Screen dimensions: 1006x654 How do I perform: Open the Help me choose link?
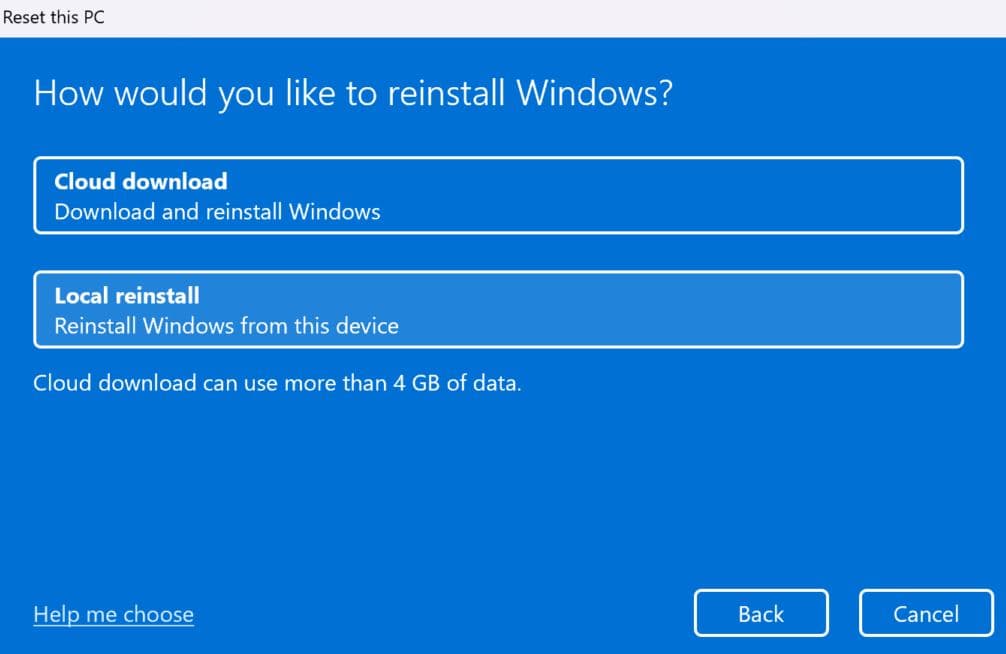tap(113, 614)
